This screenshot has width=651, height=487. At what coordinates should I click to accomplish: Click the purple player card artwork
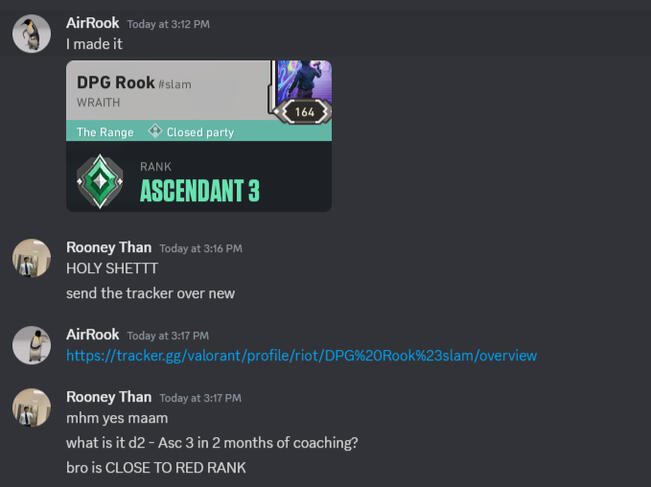click(x=304, y=81)
